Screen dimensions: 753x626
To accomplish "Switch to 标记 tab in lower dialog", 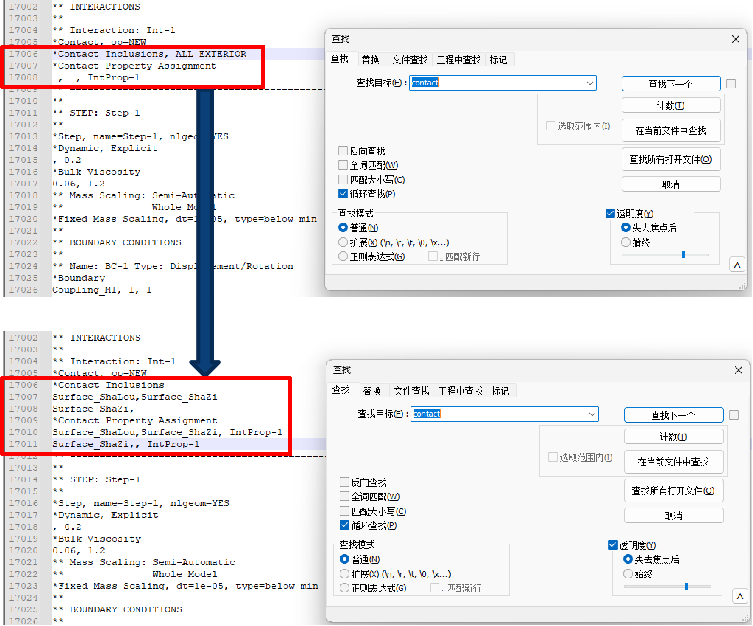I will [x=501, y=391].
